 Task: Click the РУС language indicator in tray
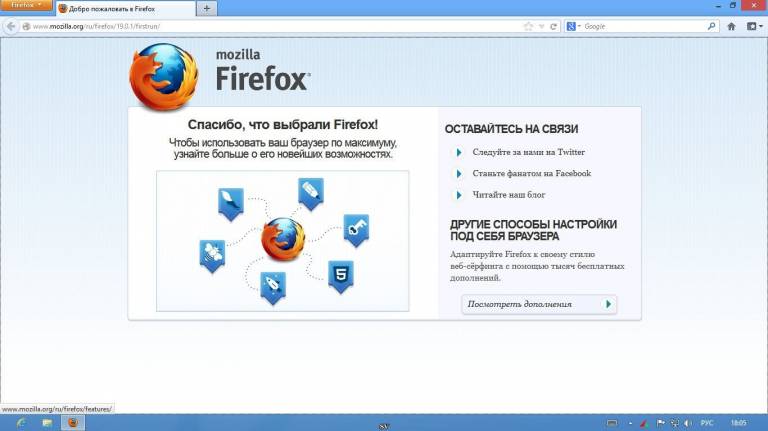tap(706, 423)
